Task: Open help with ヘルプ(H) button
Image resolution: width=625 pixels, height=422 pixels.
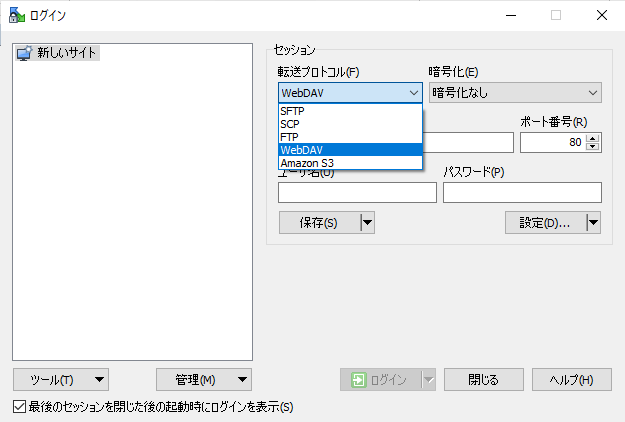Action: (x=572, y=380)
